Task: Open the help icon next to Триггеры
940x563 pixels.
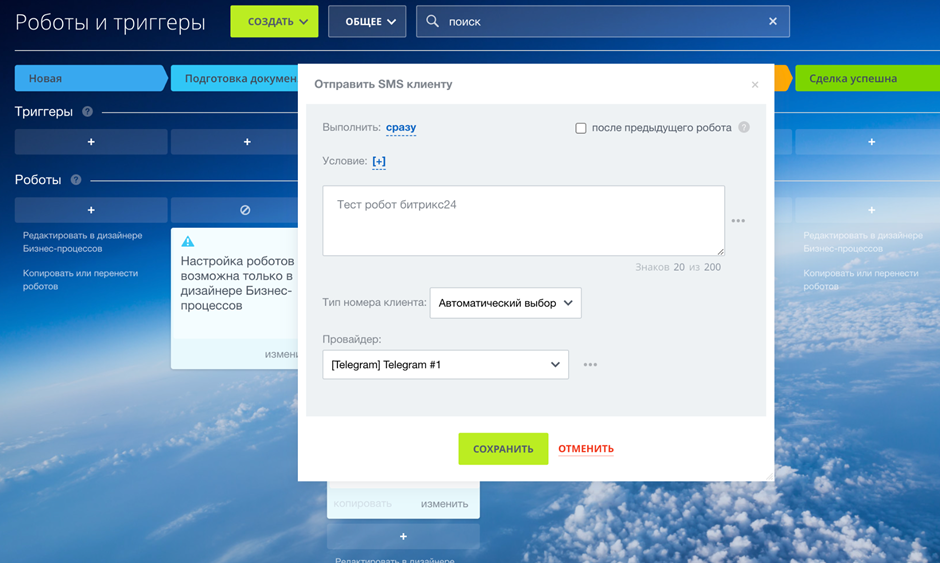Action: pyautogui.click(x=88, y=112)
